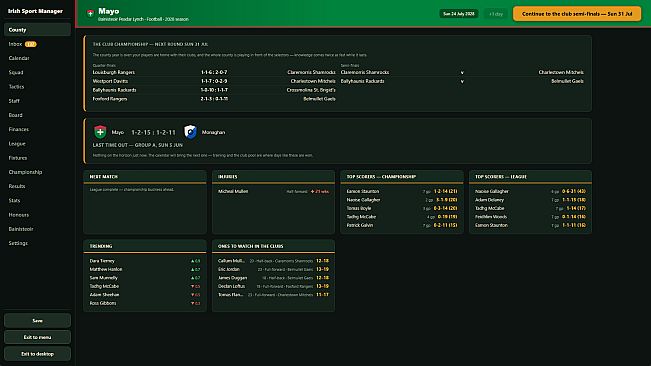The width and height of the screenshot is (651, 366).
Task: Click the green up arrow for Dara Tierney
Action: 192,261
